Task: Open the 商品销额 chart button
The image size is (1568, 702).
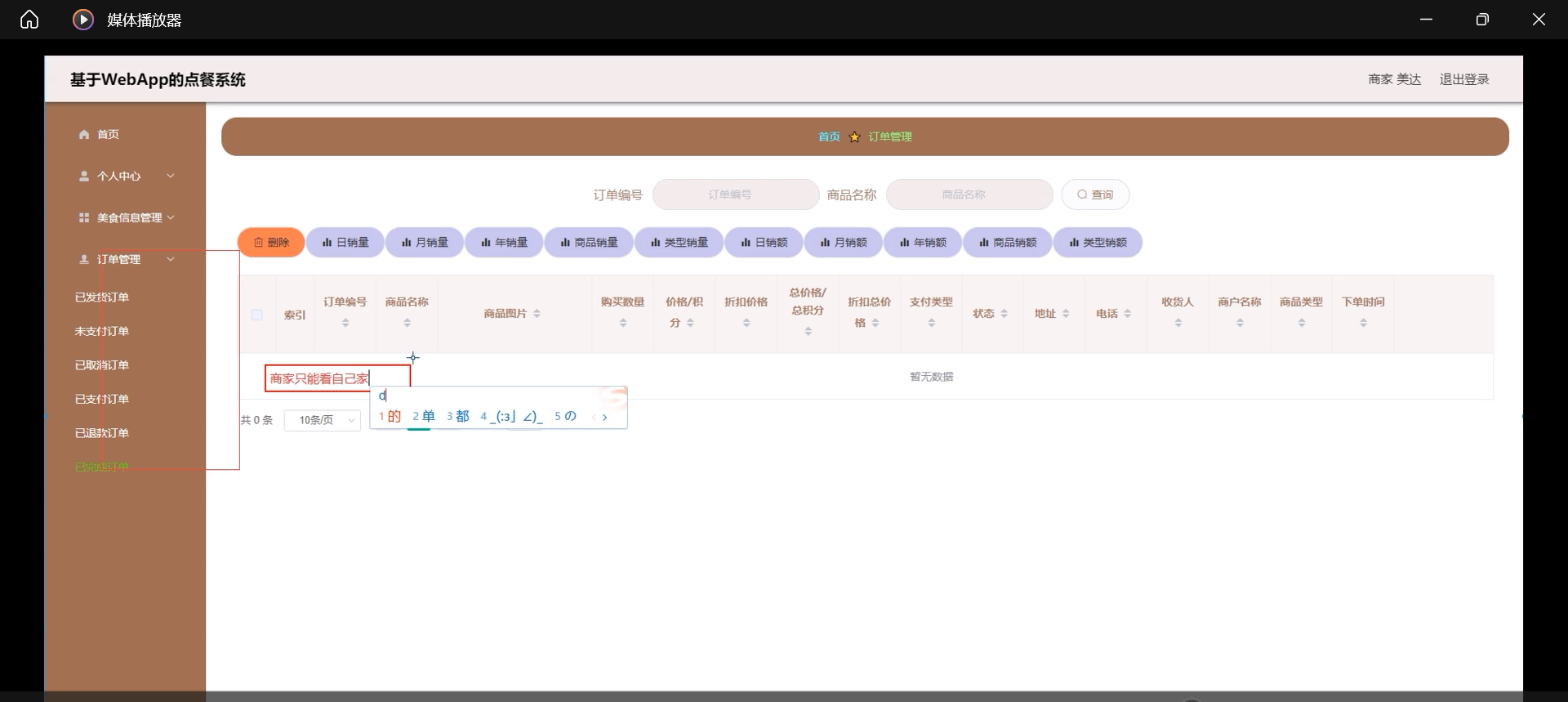Action: coord(1008,243)
